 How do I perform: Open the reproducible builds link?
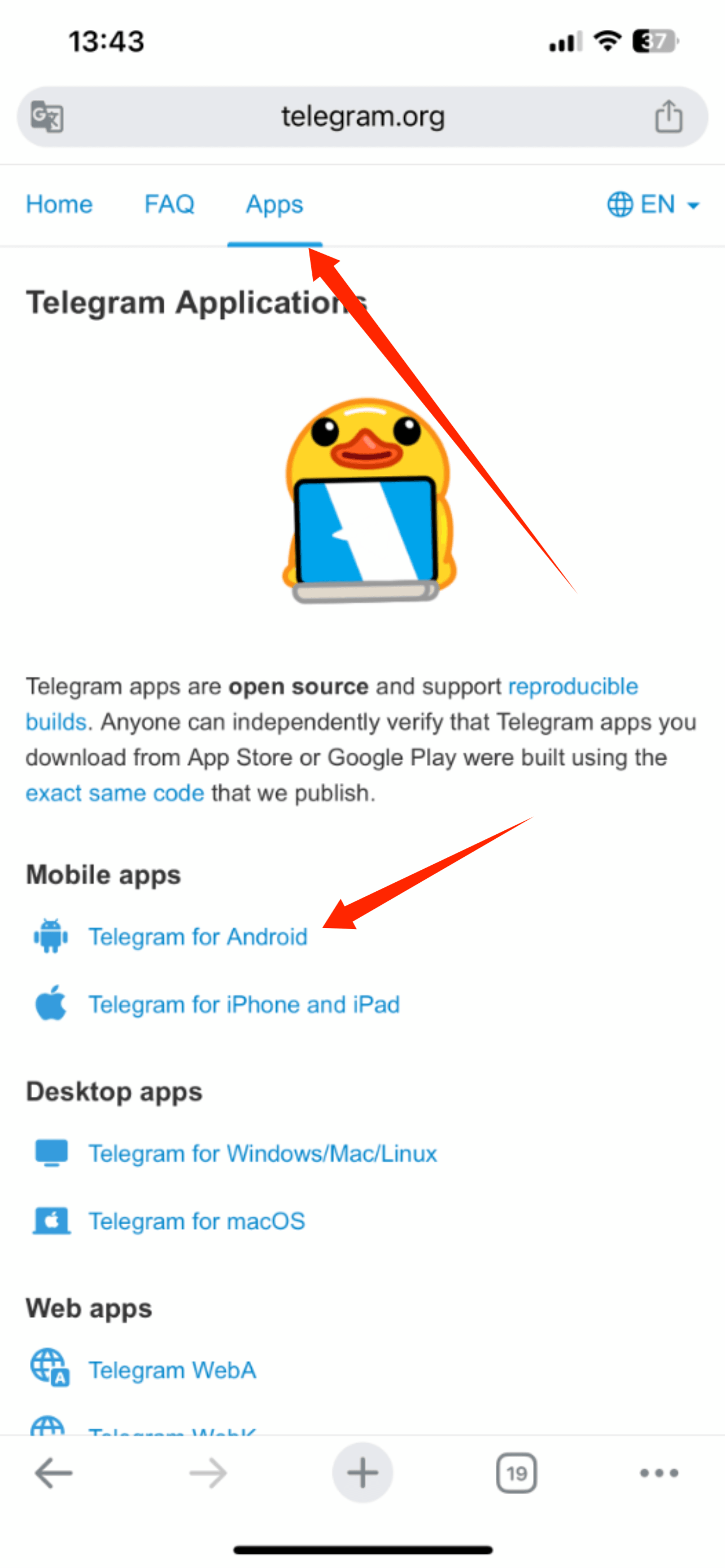[332, 704]
